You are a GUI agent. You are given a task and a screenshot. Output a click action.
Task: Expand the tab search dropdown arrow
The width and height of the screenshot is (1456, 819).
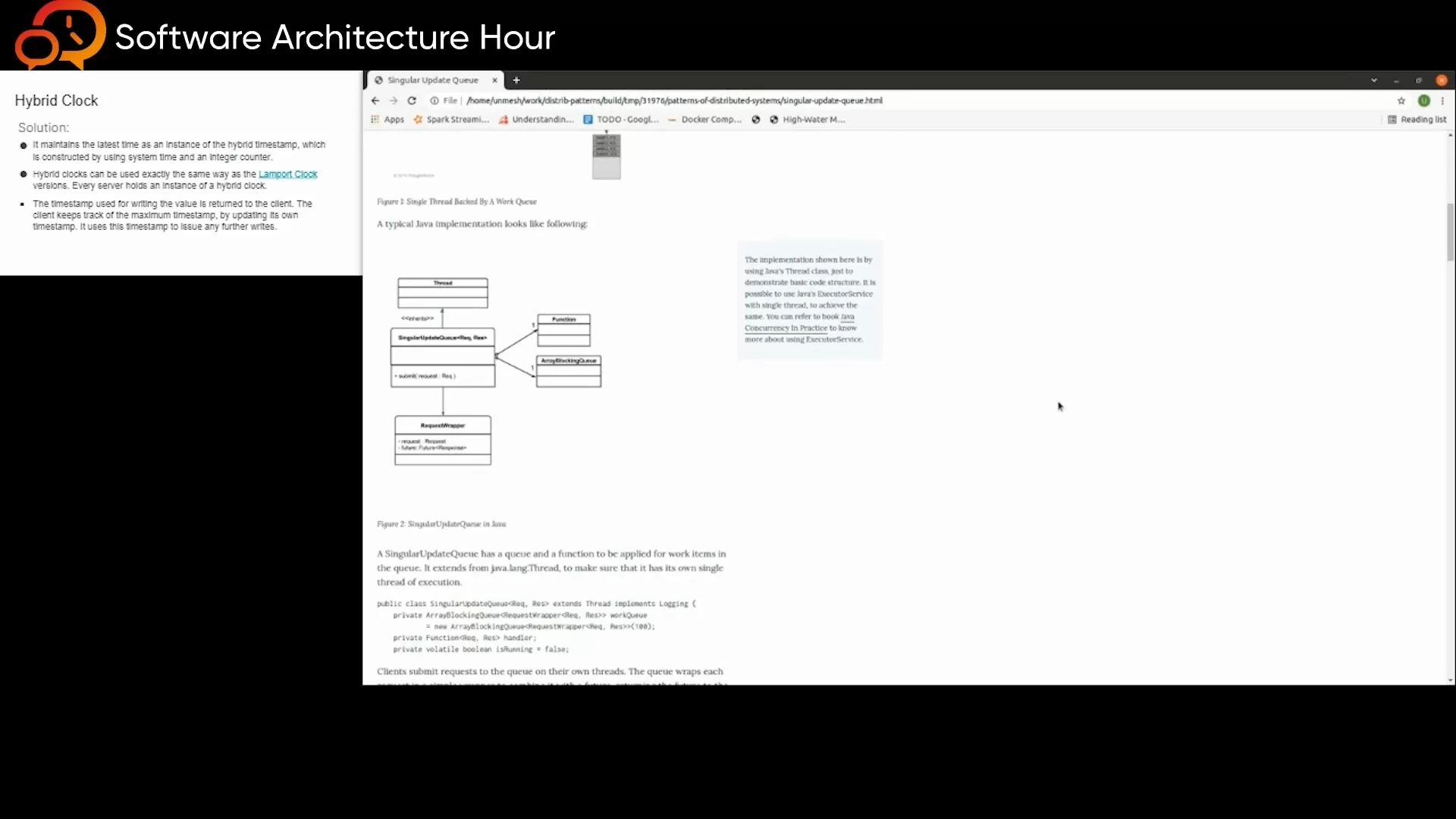point(1373,80)
